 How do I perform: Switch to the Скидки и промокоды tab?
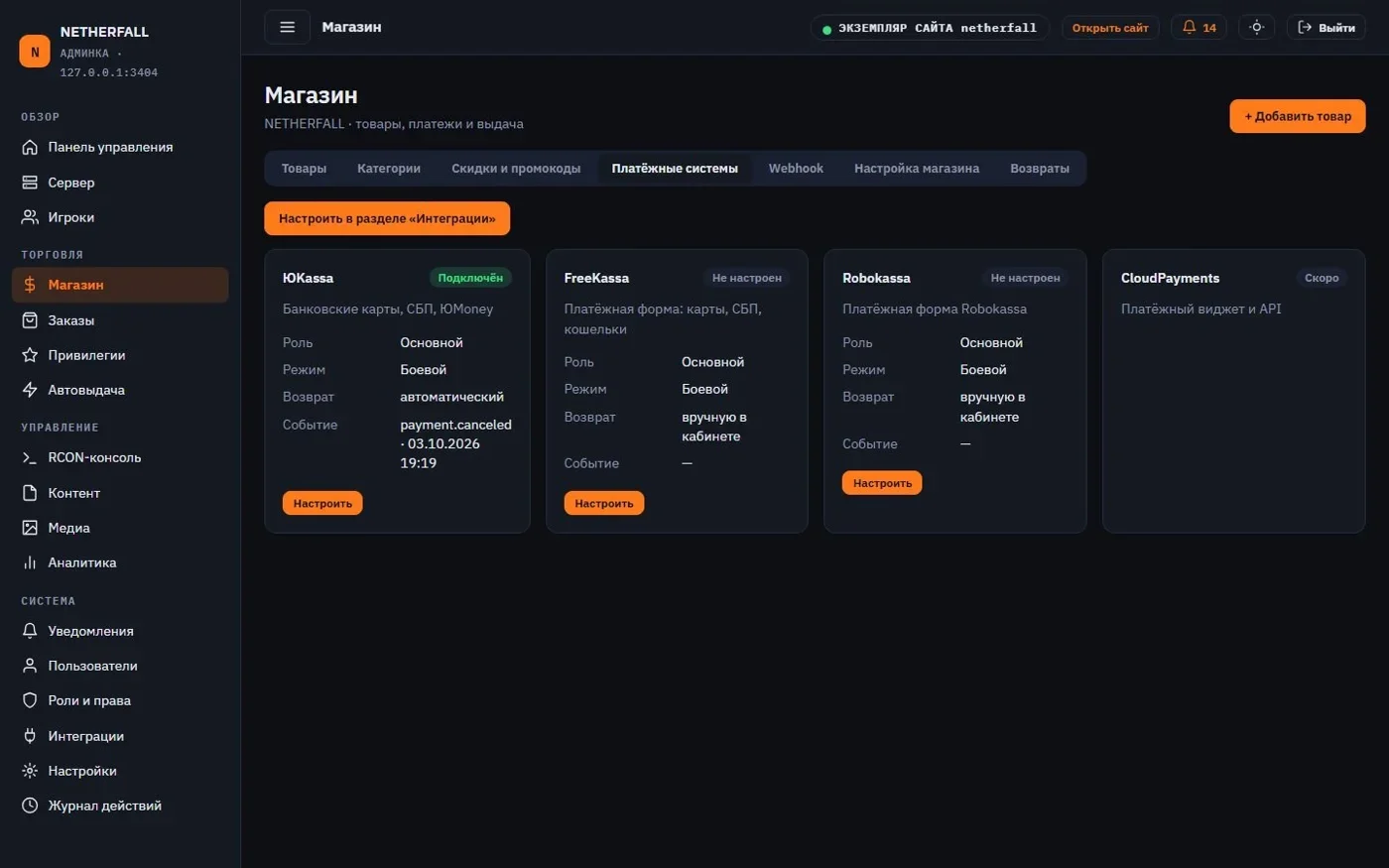point(516,169)
